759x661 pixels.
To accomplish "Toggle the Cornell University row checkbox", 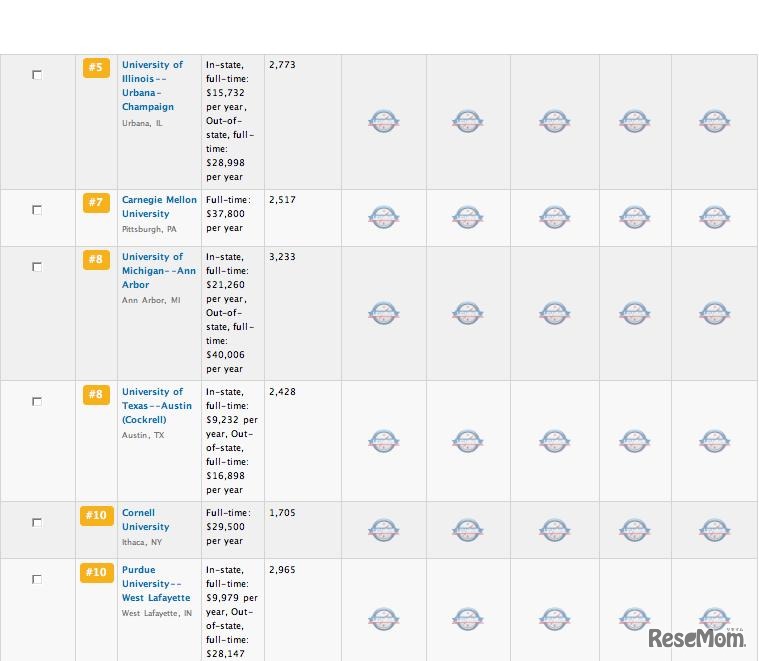I will click(37, 523).
